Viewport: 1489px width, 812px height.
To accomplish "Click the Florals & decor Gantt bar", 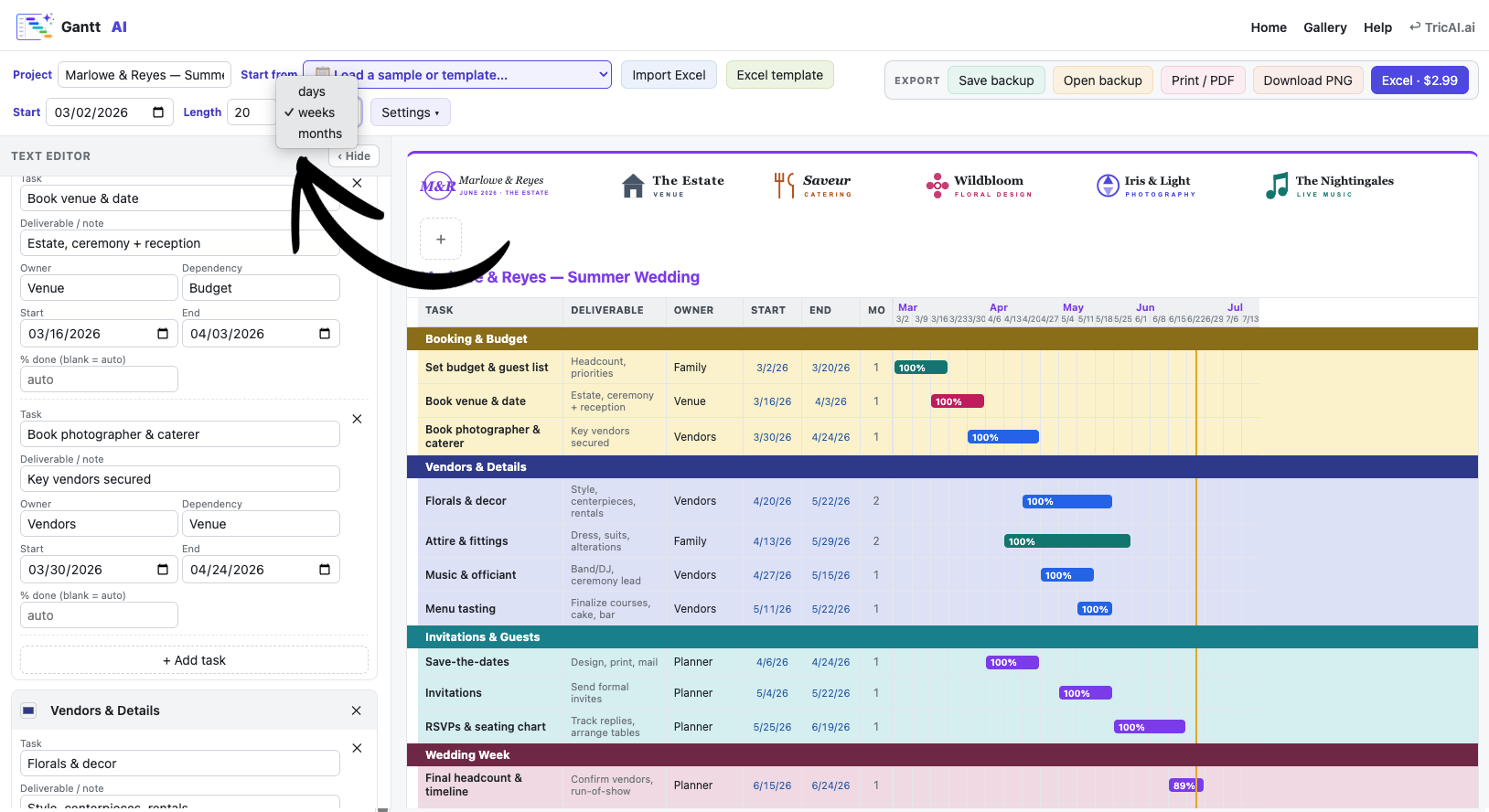I will point(1067,501).
